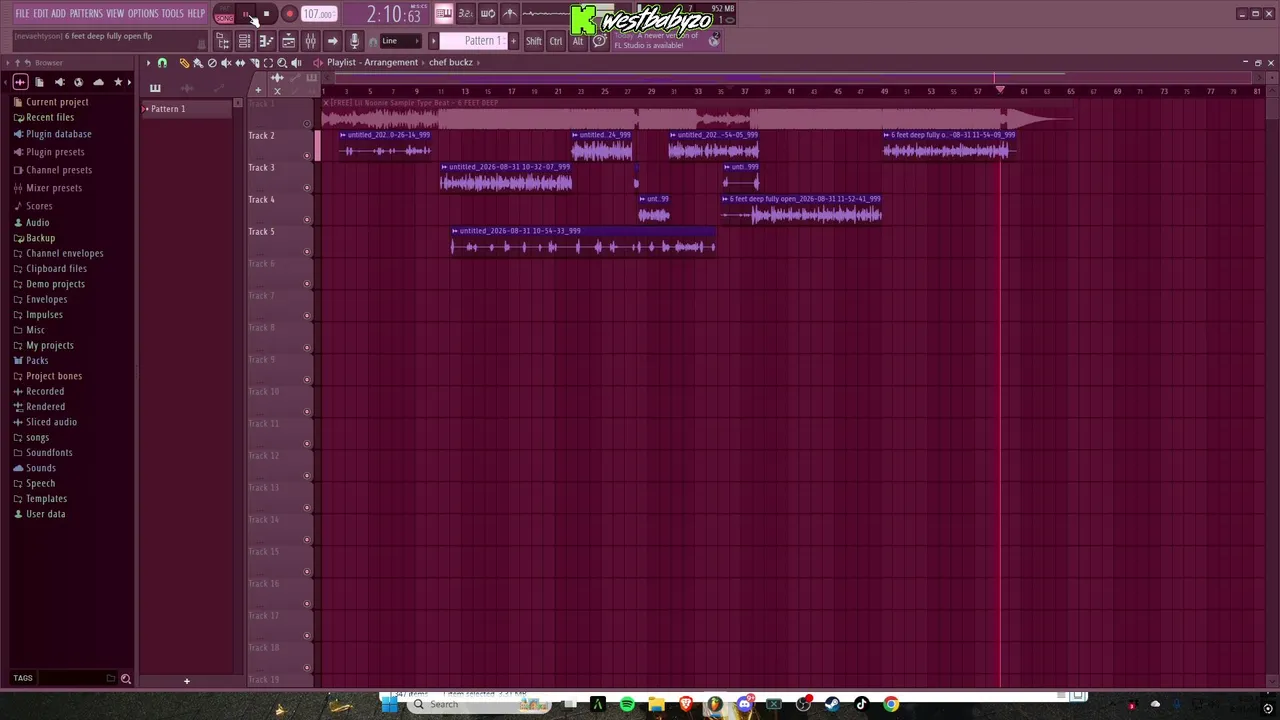
Task: Select the slip tool in playlist toolbar
Action: click(240, 63)
